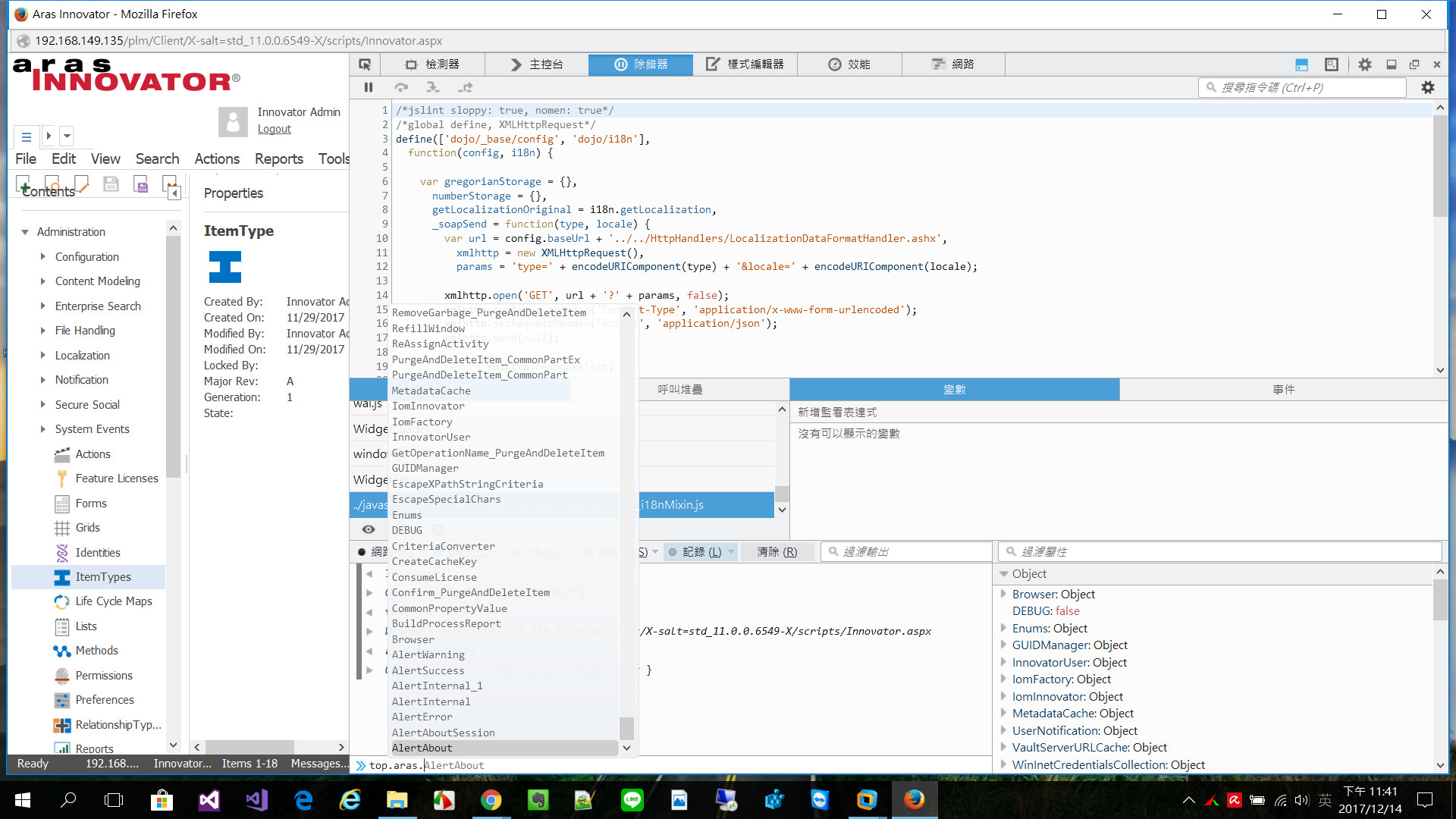The height and width of the screenshot is (819, 1456).
Task: Open devtools settings gear in the toolbox header
Action: click(1365, 64)
